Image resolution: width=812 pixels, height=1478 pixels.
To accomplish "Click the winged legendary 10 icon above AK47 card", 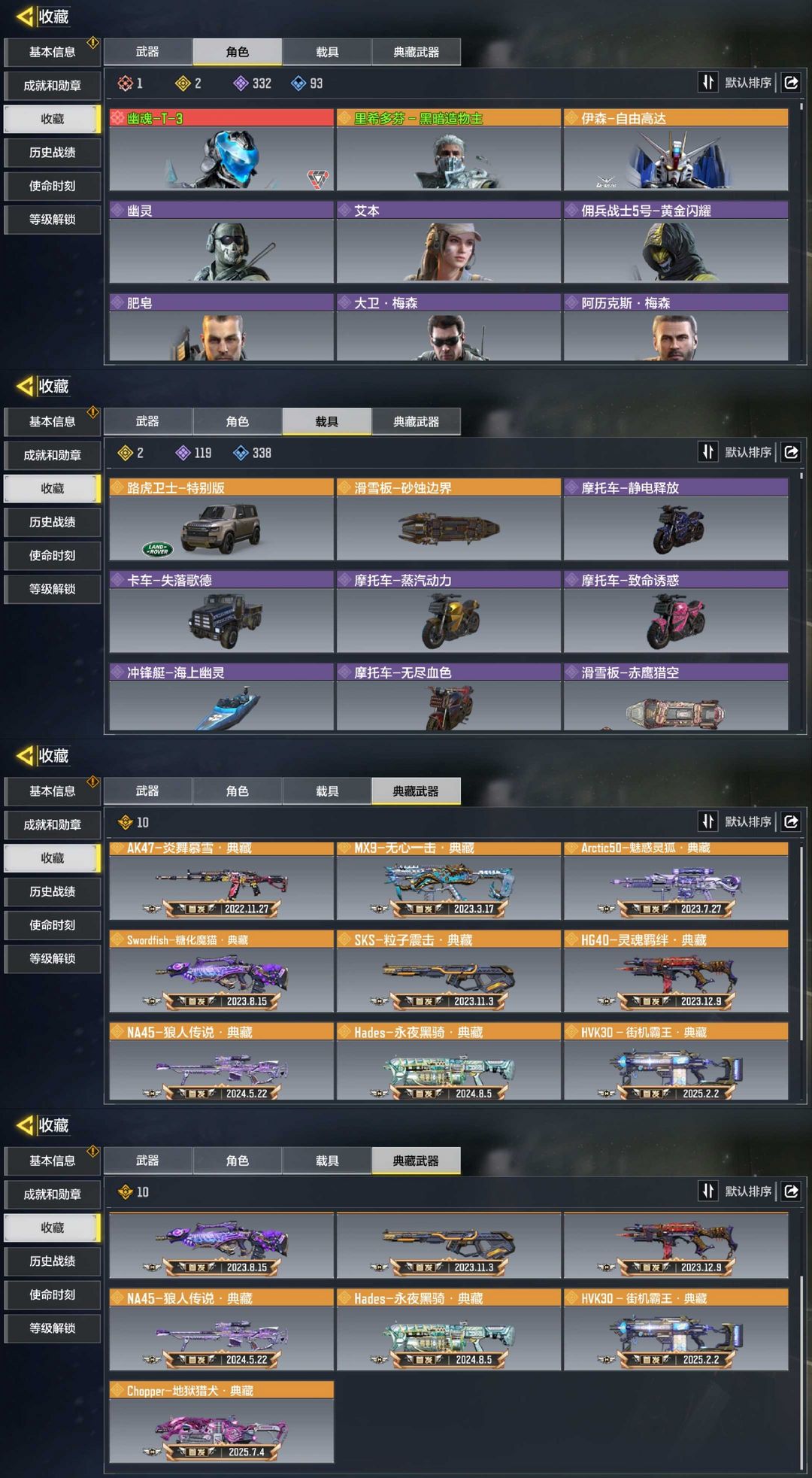I will pos(126,822).
